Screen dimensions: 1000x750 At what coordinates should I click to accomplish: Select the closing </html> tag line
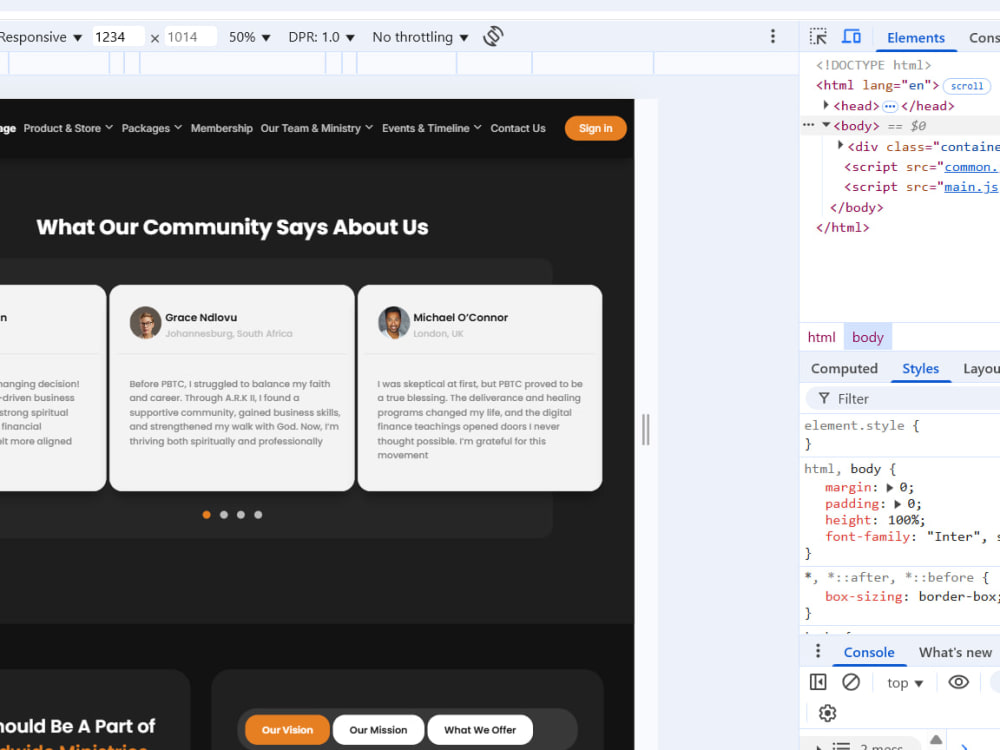(842, 228)
